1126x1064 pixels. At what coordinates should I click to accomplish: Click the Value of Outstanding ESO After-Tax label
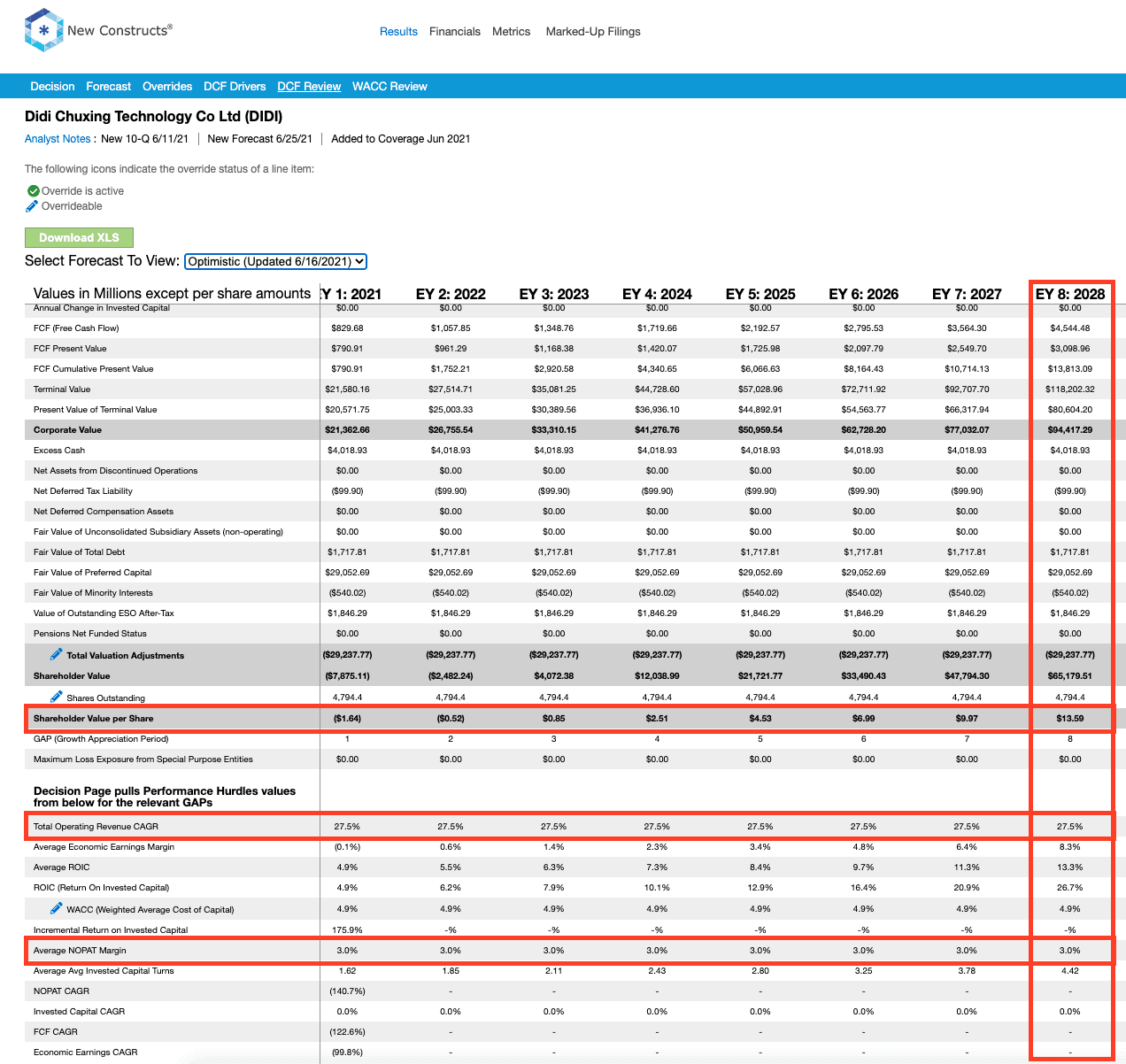pyautogui.click(x=104, y=613)
